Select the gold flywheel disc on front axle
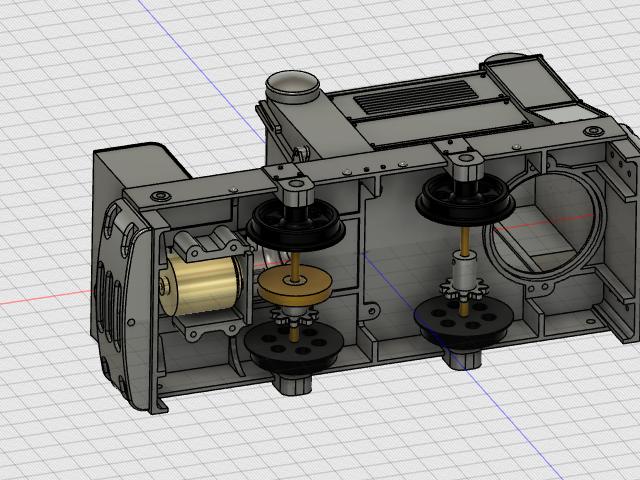 [x=295, y=287]
